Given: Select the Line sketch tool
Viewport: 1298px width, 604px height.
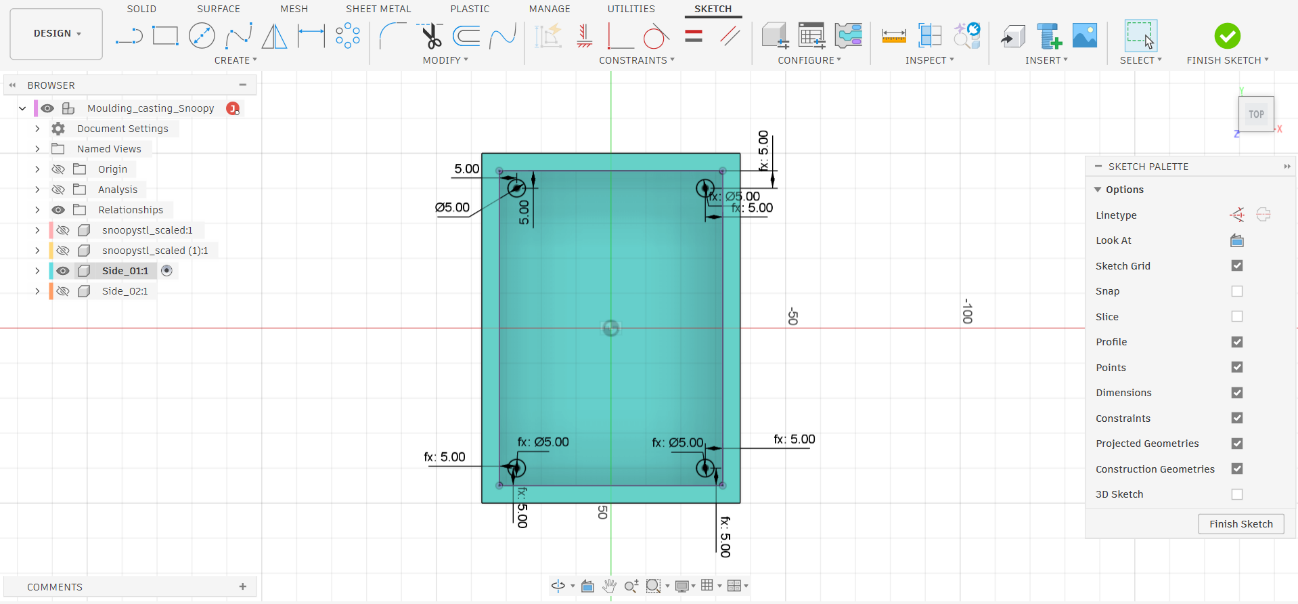Looking at the screenshot, I should [x=129, y=37].
